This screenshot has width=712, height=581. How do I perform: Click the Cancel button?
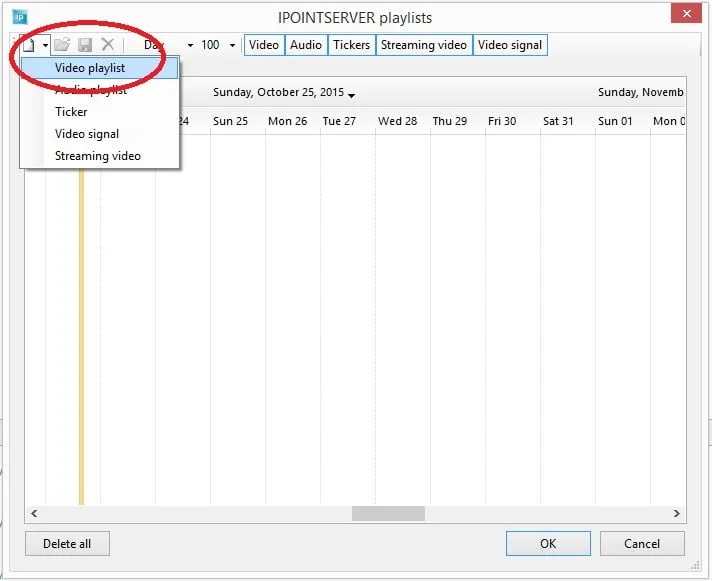click(642, 543)
